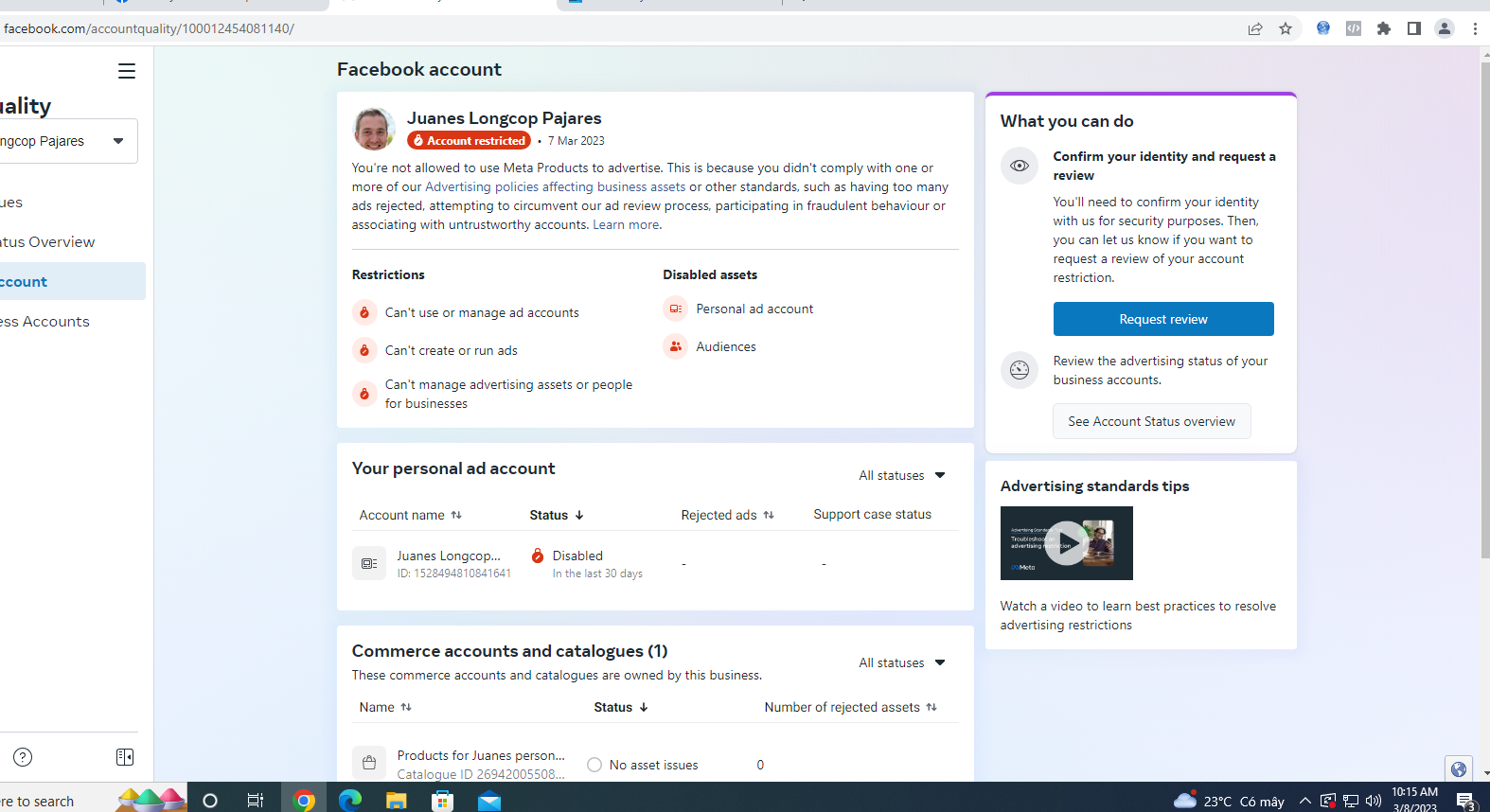This screenshot has height=812, width=1490.
Task: Click the help question mark icon
Action: (23, 757)
